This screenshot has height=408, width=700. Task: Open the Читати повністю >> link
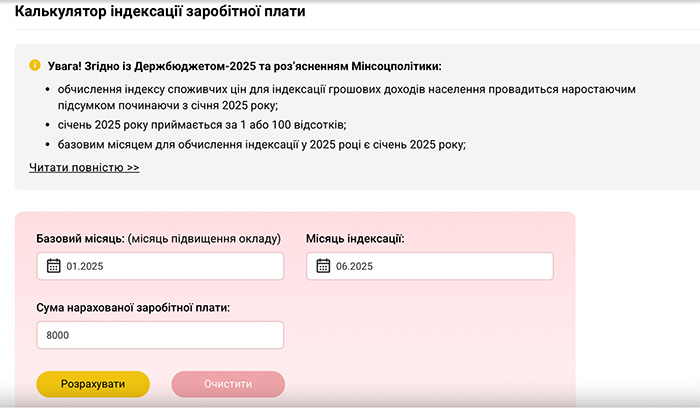point(84,167)
